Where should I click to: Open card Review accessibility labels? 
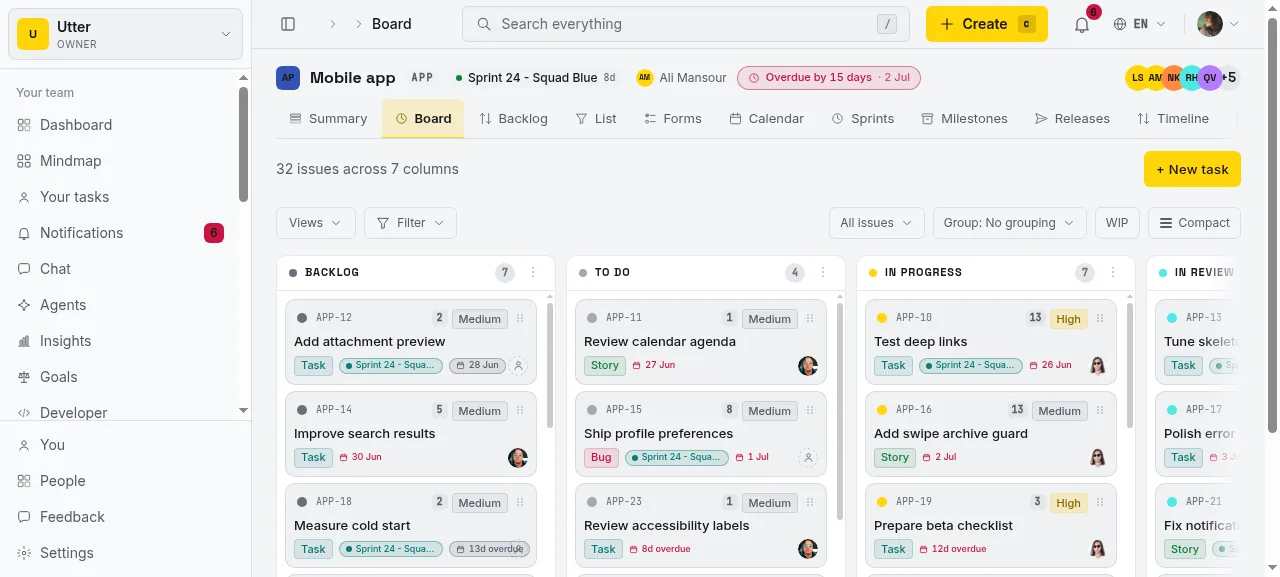(667, 526)
